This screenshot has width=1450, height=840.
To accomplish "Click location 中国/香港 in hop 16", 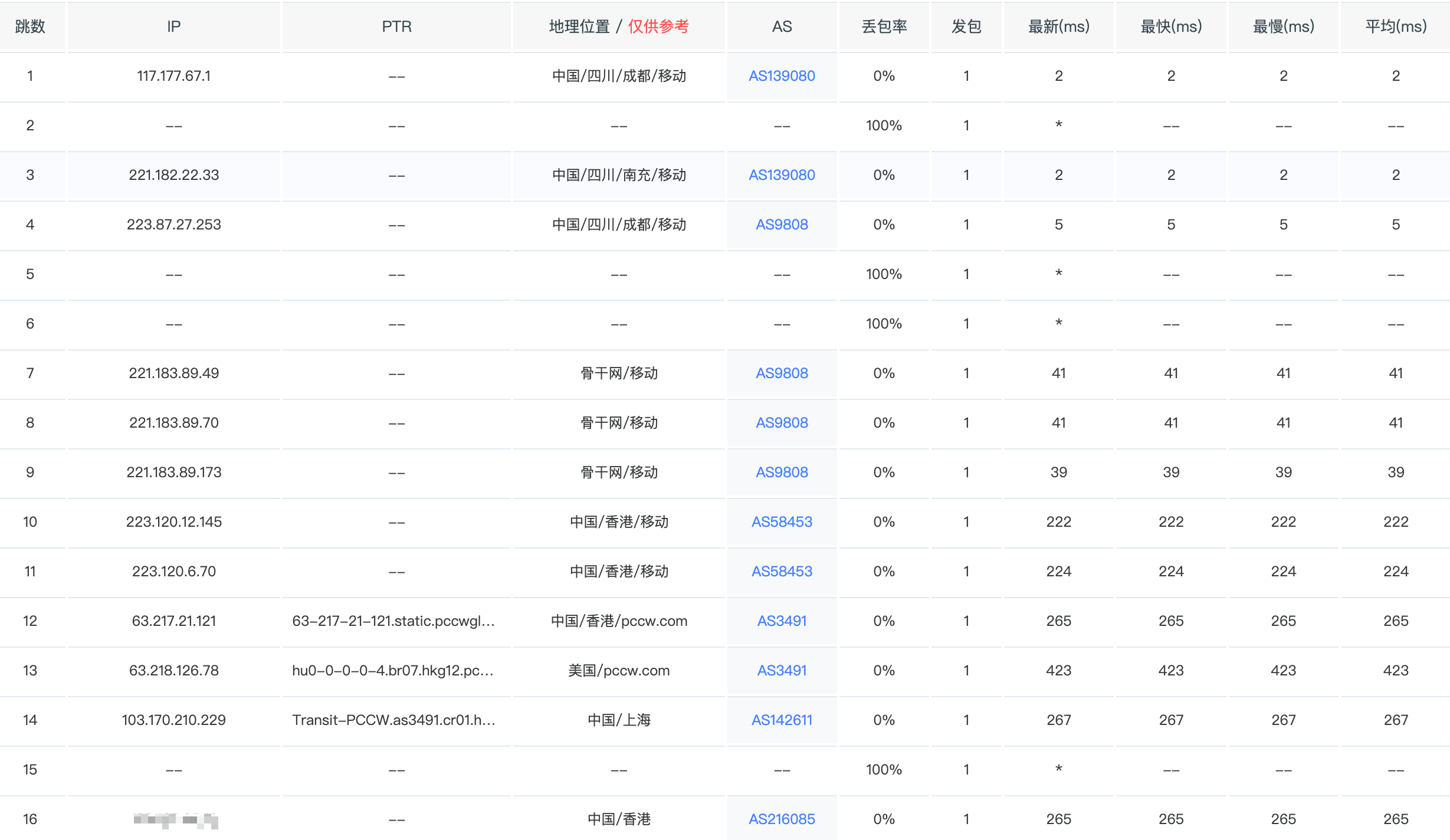I will click(619, 819).
